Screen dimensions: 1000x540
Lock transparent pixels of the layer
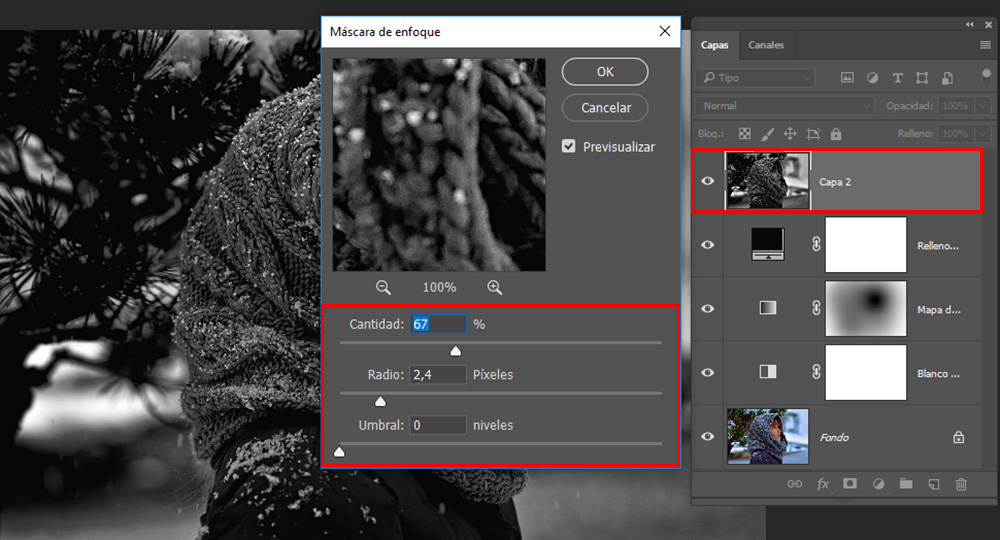click(744, 133)
